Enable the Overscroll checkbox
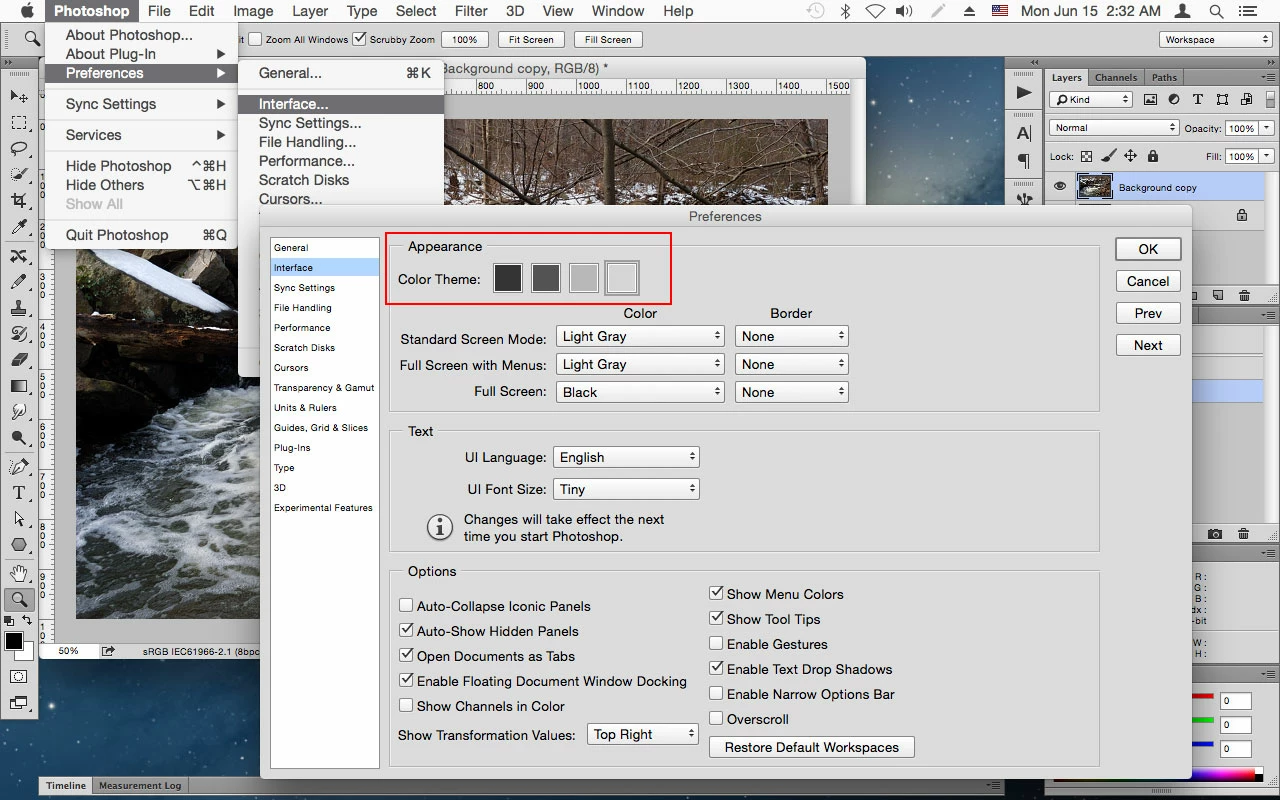Viewport: 1280px width, 800px height. (x=716, y=719)
